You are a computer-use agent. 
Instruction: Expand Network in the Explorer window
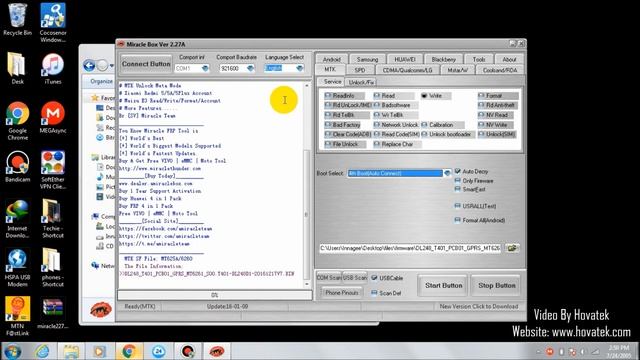coord(103,266)
